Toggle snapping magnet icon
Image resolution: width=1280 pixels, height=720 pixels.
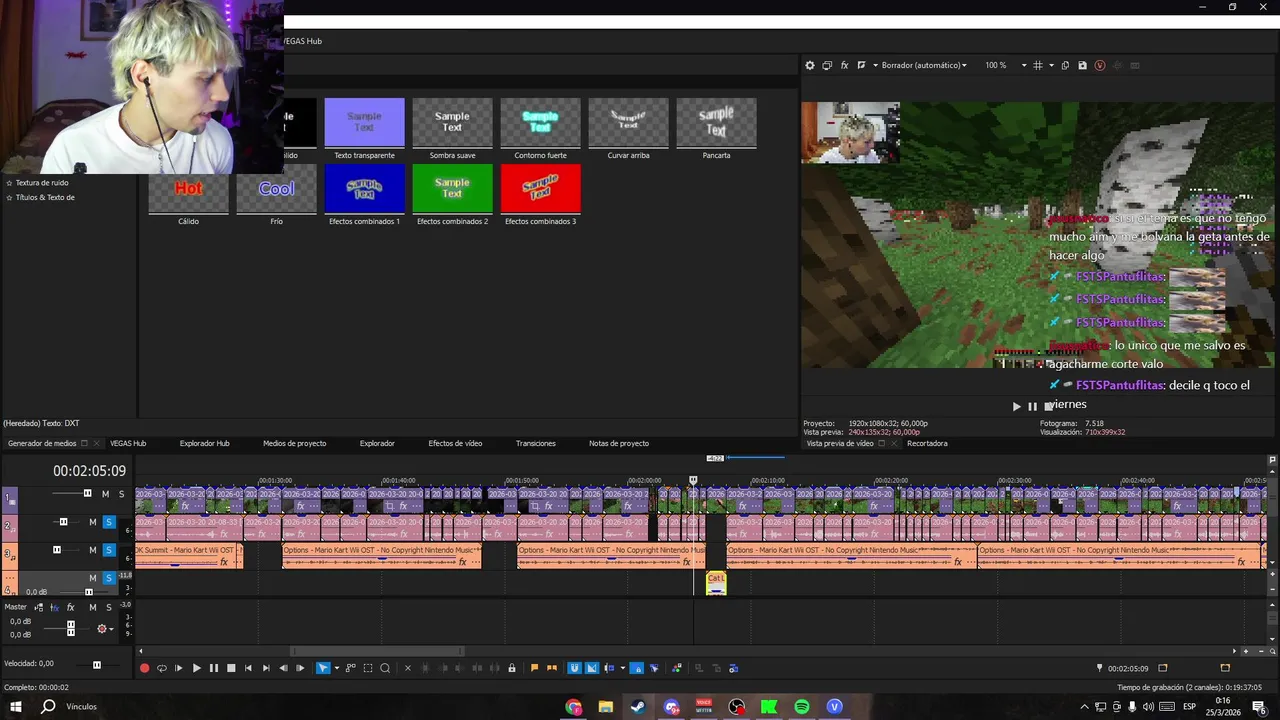(x=575, y=668)
